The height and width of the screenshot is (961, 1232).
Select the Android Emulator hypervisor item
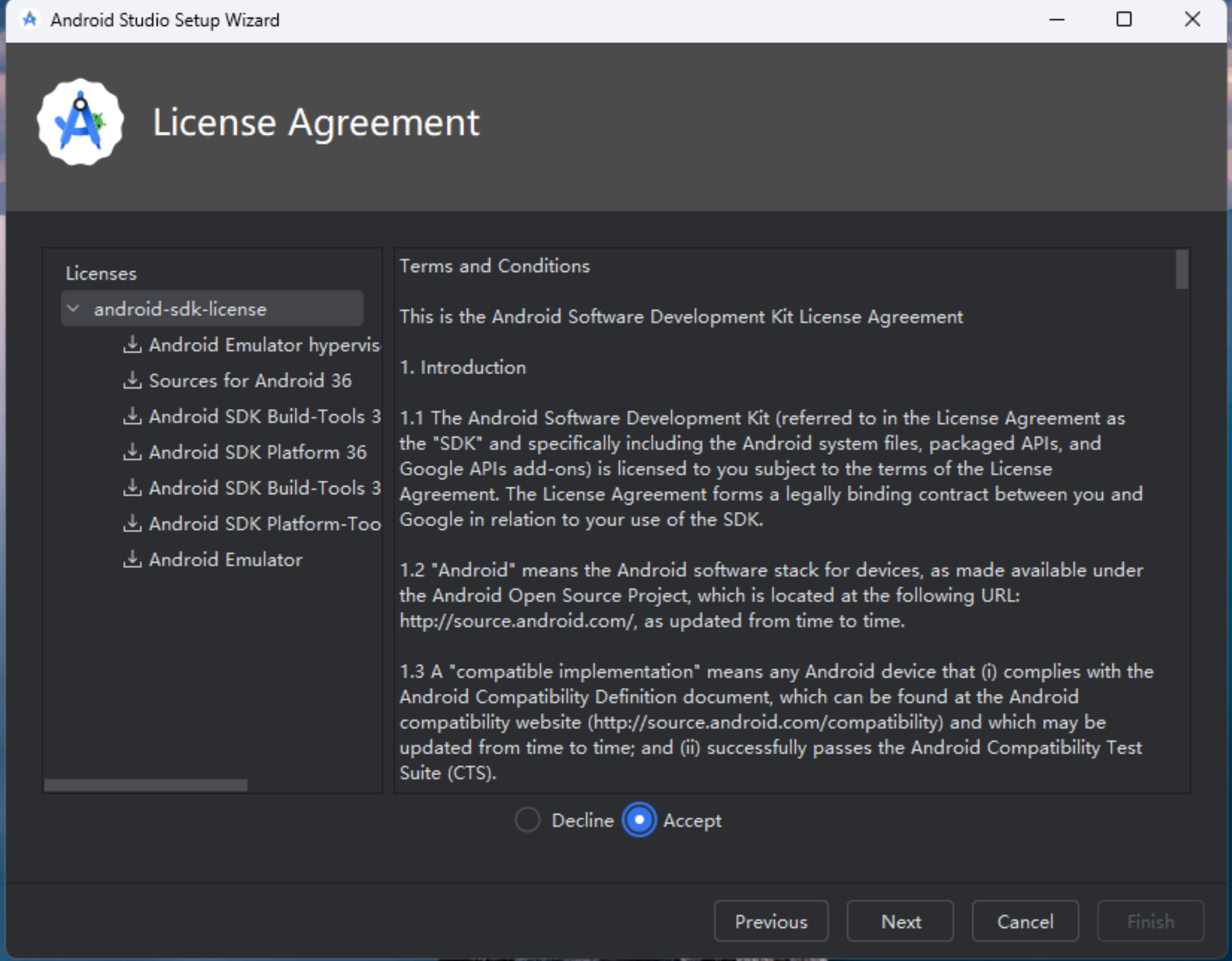click(265, 345)
